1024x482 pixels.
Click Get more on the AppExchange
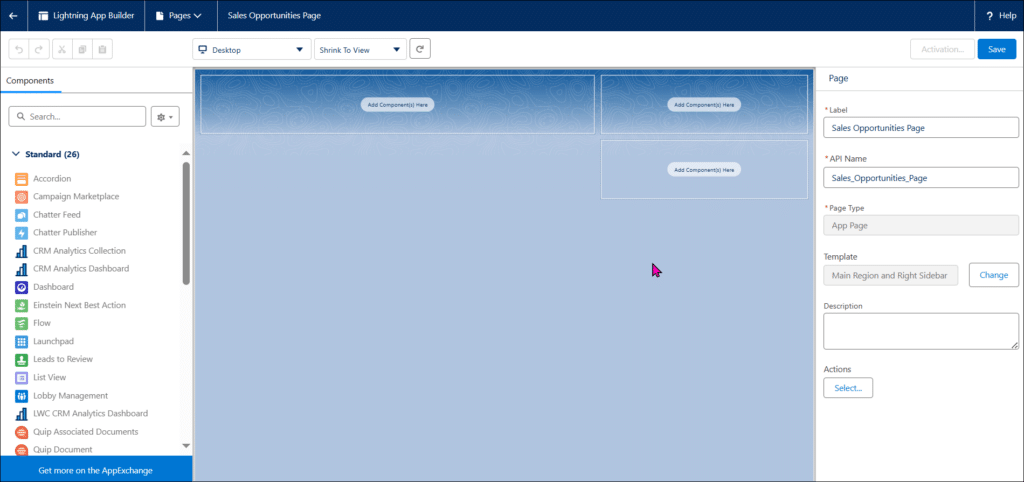(95, 470)
